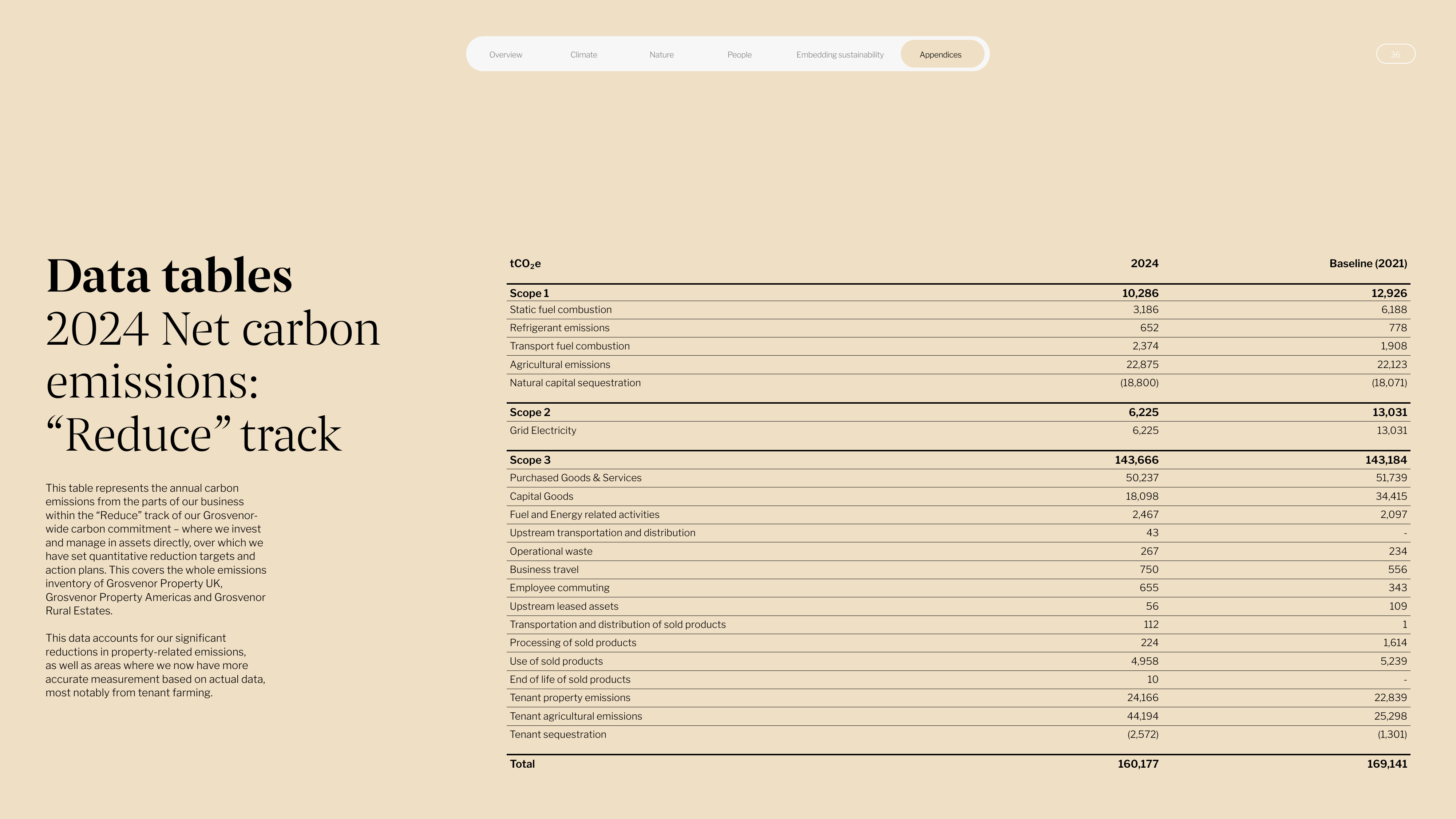
Task: Click the Appendices tab
Action: (x=942, y=54)
